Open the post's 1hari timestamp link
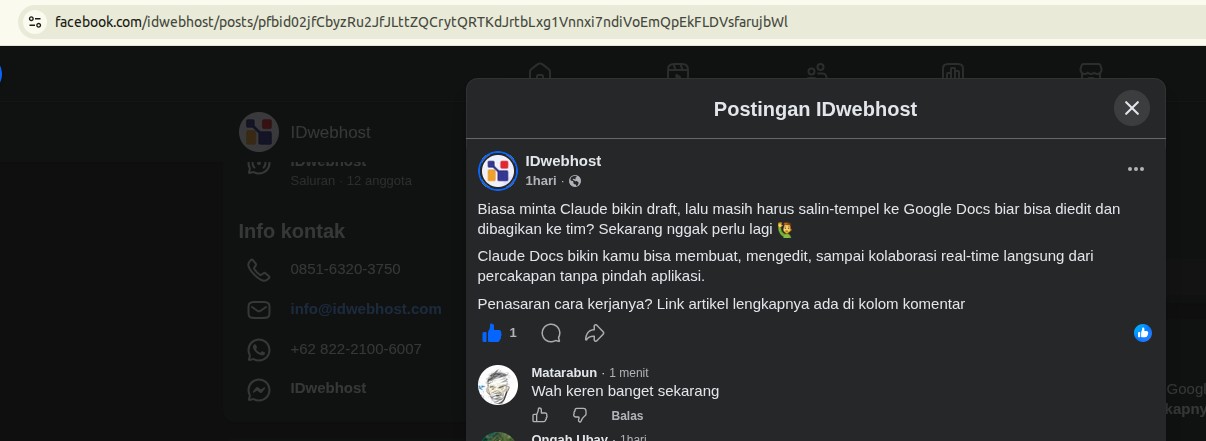The width and height of the screenshot is (1206, 441). (x=541, y=181)
